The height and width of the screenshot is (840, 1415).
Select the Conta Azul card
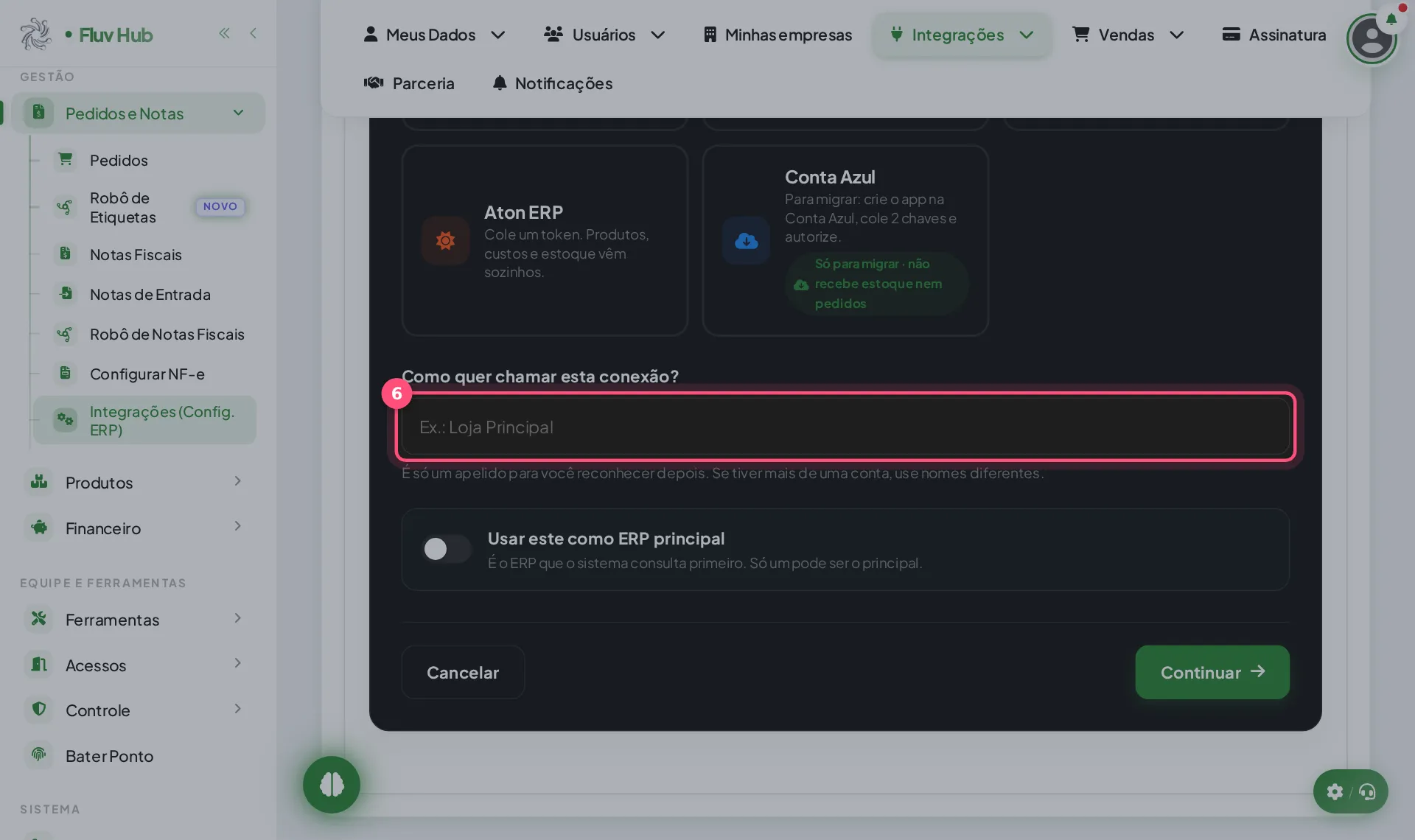pos(845,240)
